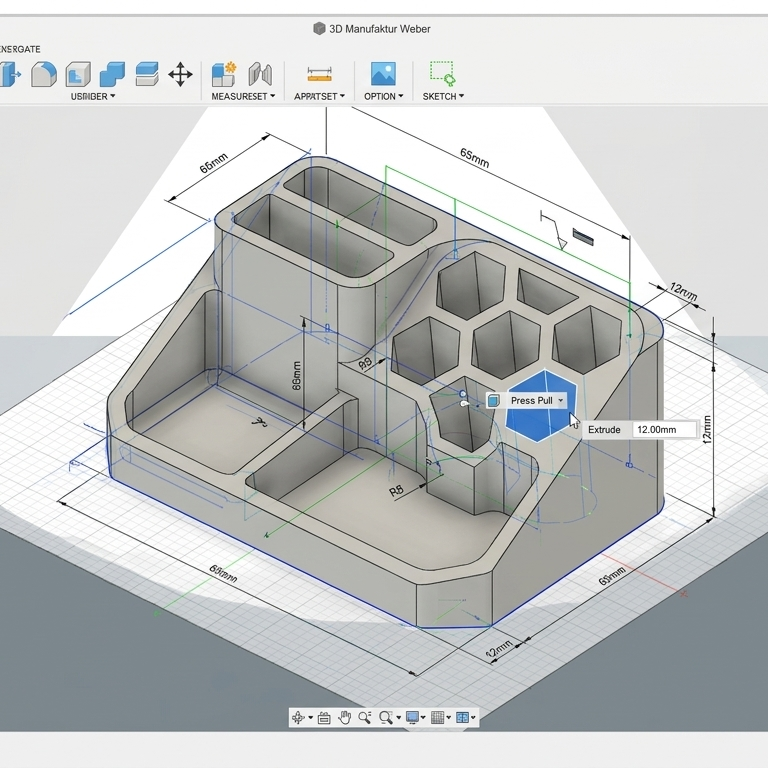This screenshot has width=768, height=768.
Task: Open the Press Pull dropdown arrow
Action: coord(561,400)
